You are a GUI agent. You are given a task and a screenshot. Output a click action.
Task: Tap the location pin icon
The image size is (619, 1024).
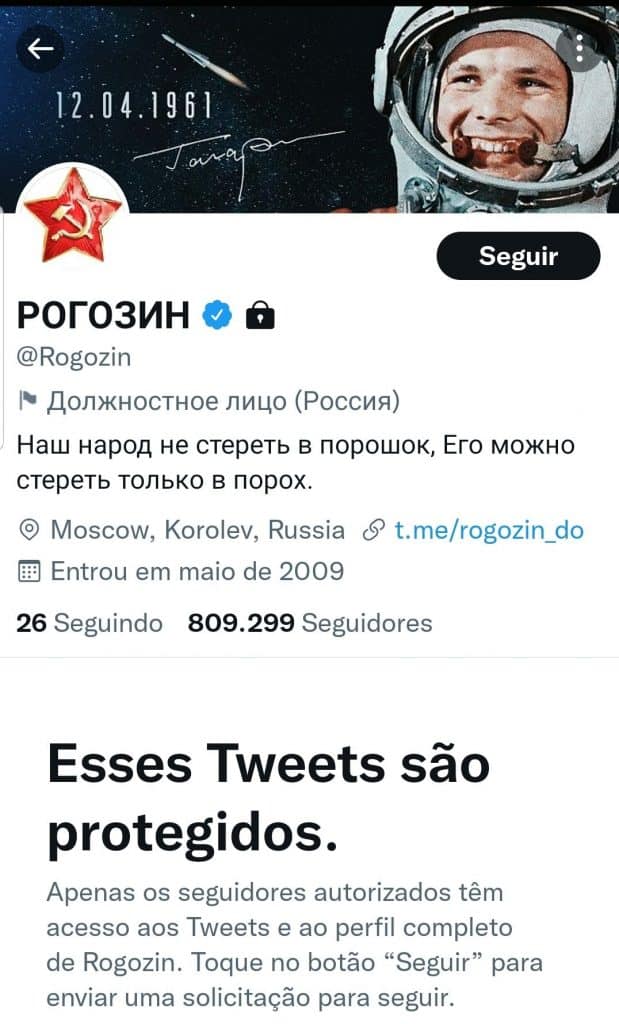click(x=29, y=530)
